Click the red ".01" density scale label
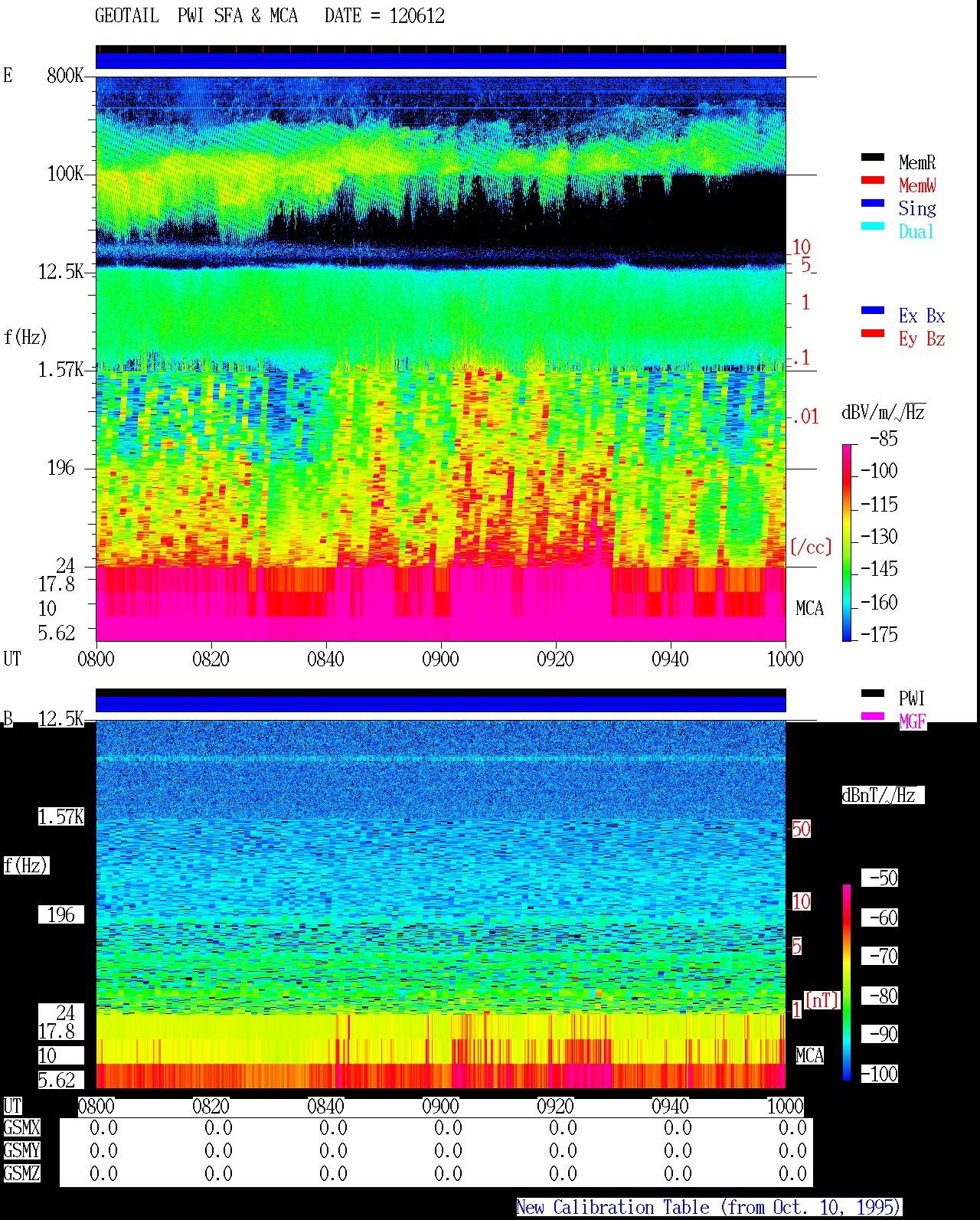980x1220 pixels. [805, 417]
